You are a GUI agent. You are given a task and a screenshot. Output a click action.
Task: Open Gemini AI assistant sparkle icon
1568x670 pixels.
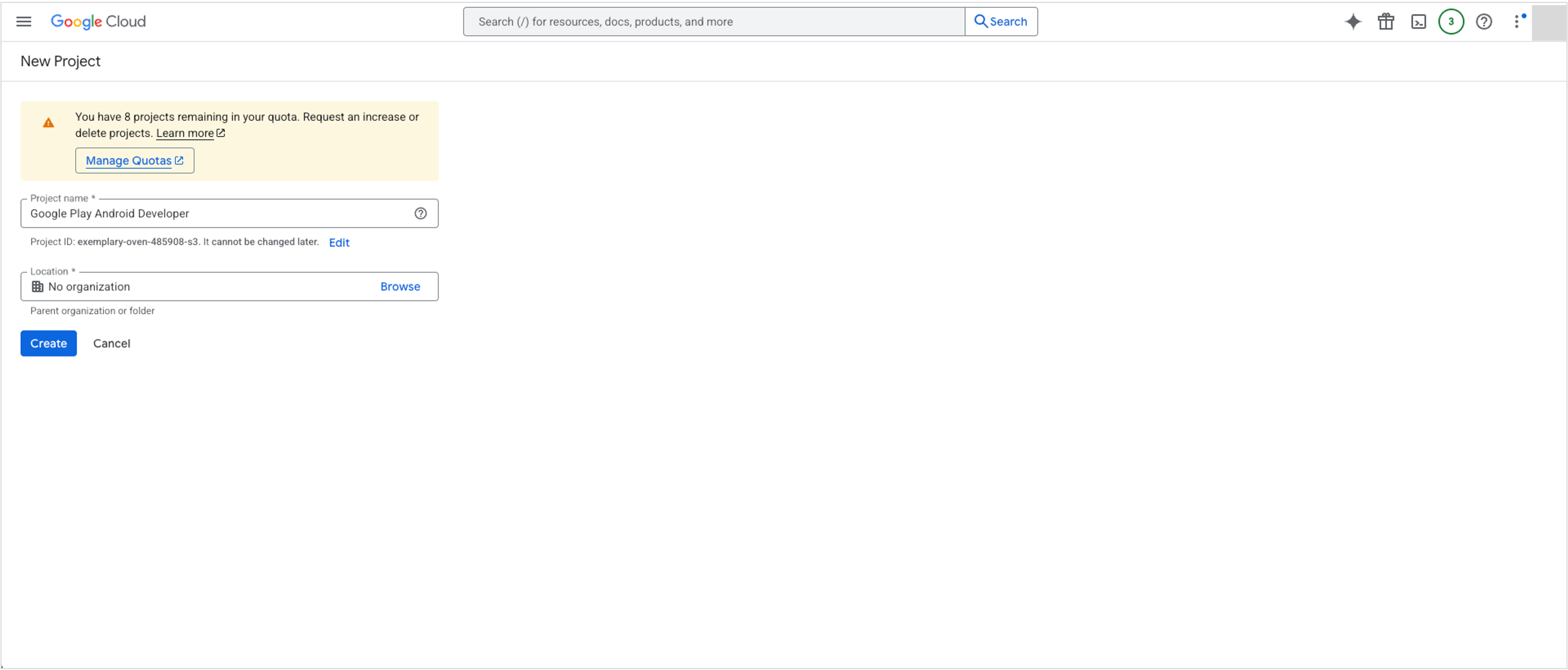[x=1352, y=21]
